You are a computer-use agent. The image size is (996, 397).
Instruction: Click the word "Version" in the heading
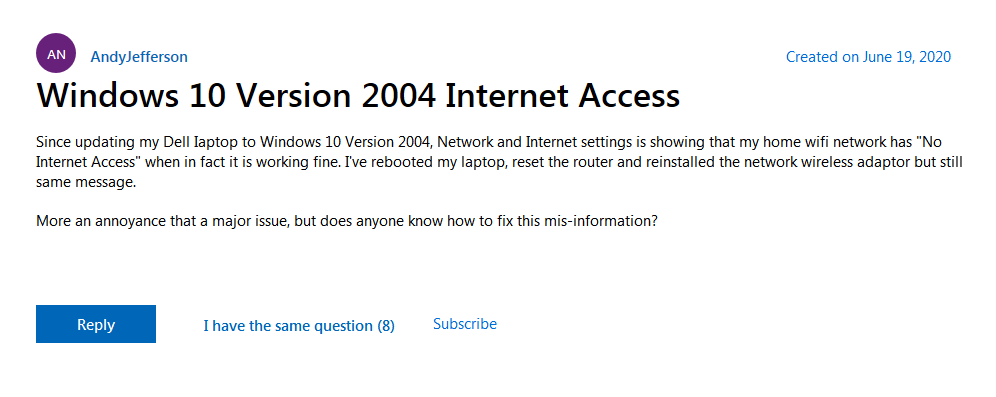[x=294, y=96]
